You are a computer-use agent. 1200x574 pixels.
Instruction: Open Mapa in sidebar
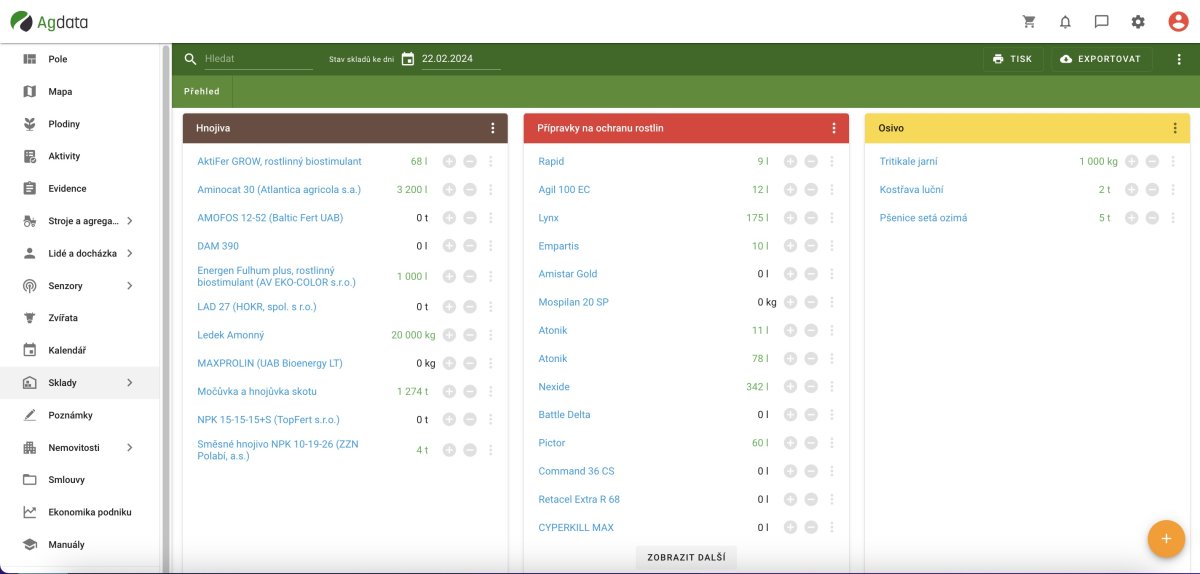[x=80, y=92]
